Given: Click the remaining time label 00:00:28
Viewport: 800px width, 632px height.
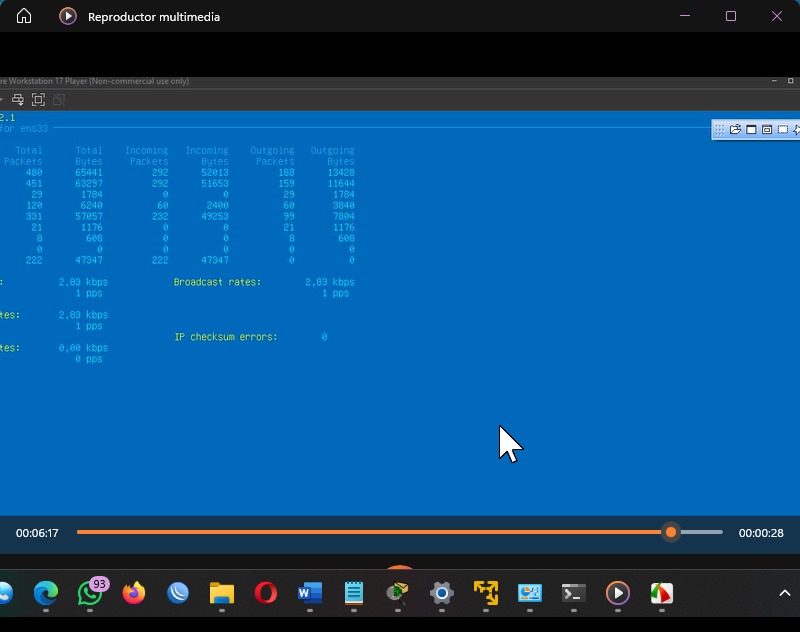Looking at the screenshot, I should [760, 533].
